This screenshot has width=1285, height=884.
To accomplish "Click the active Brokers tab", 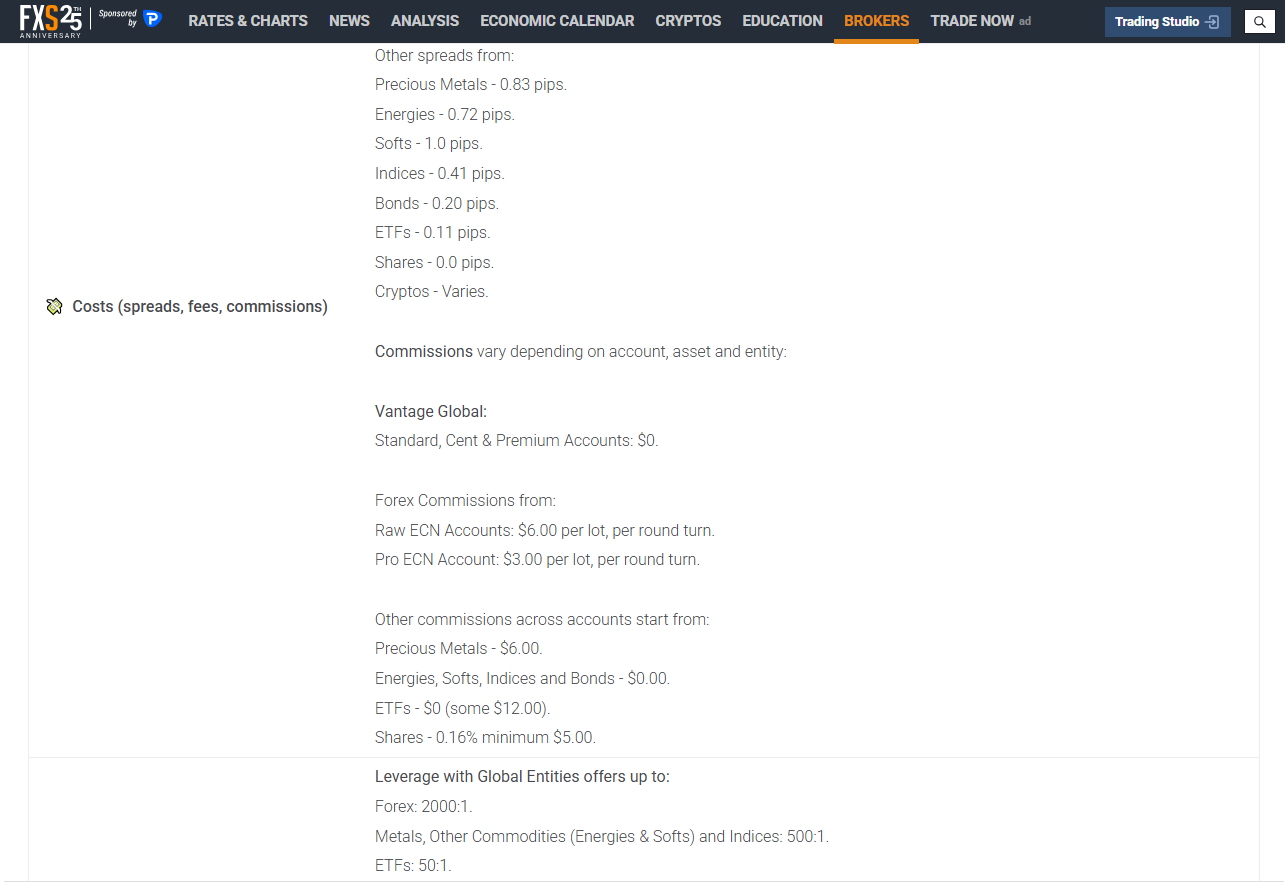I will point(876,21).
